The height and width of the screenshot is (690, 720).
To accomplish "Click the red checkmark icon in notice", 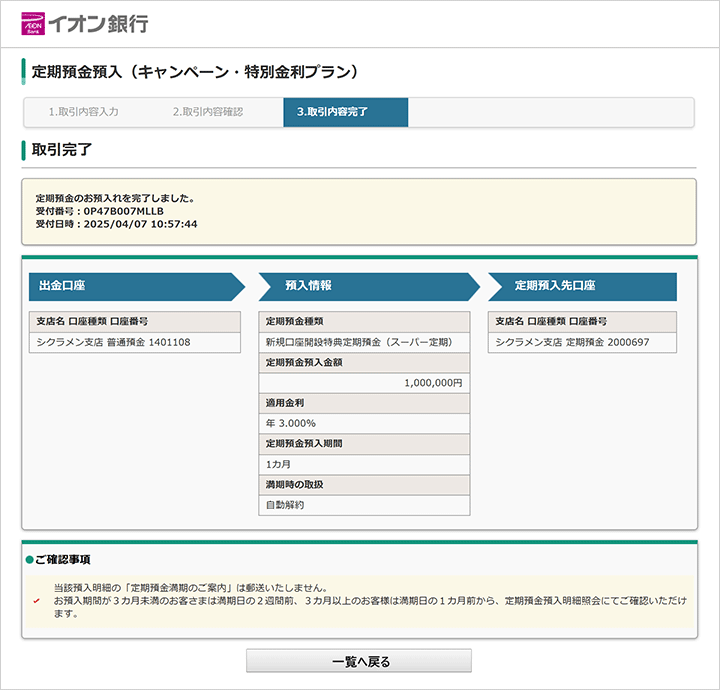I will [37, 600].
